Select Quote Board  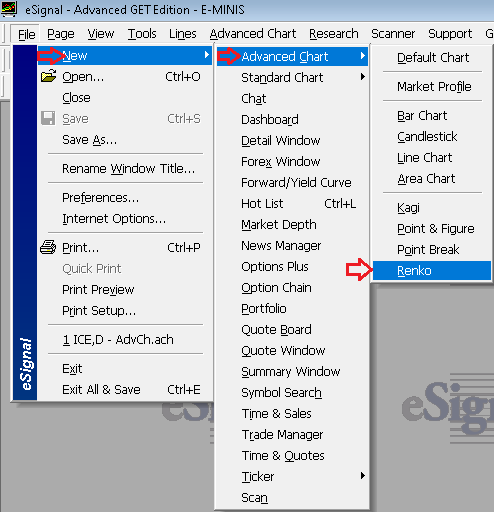point(292,329)
